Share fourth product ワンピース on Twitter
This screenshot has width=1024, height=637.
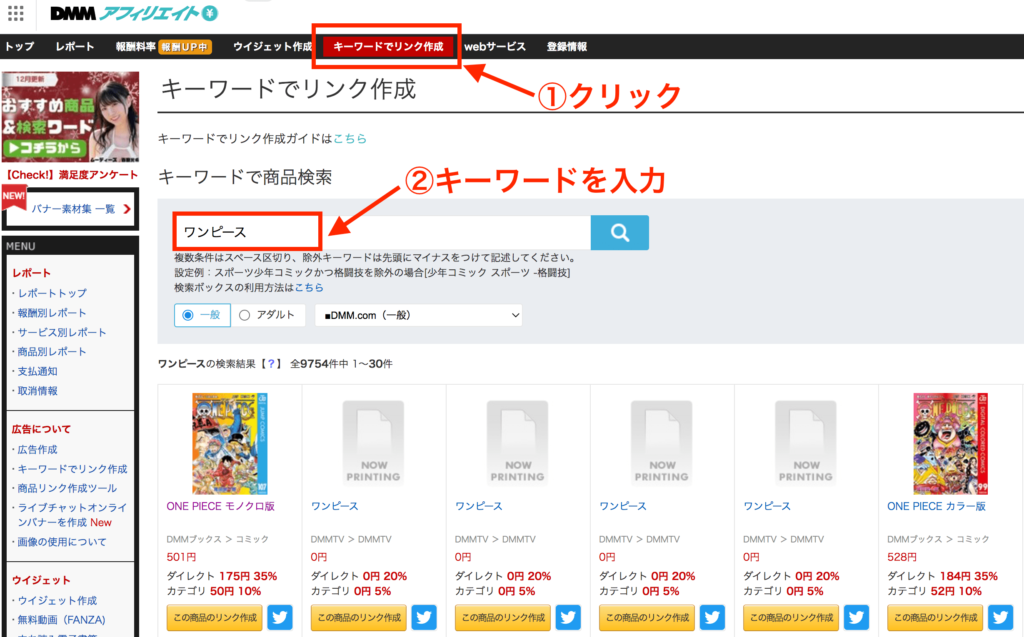pyautogui.click(x=712, y=617)
